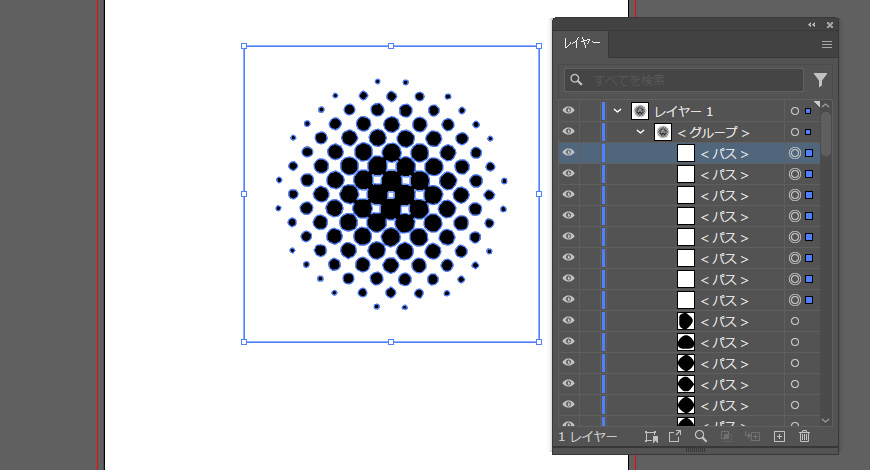Hide the first highlighted パス row
The image size is (870, 470).
coord(569,153)
